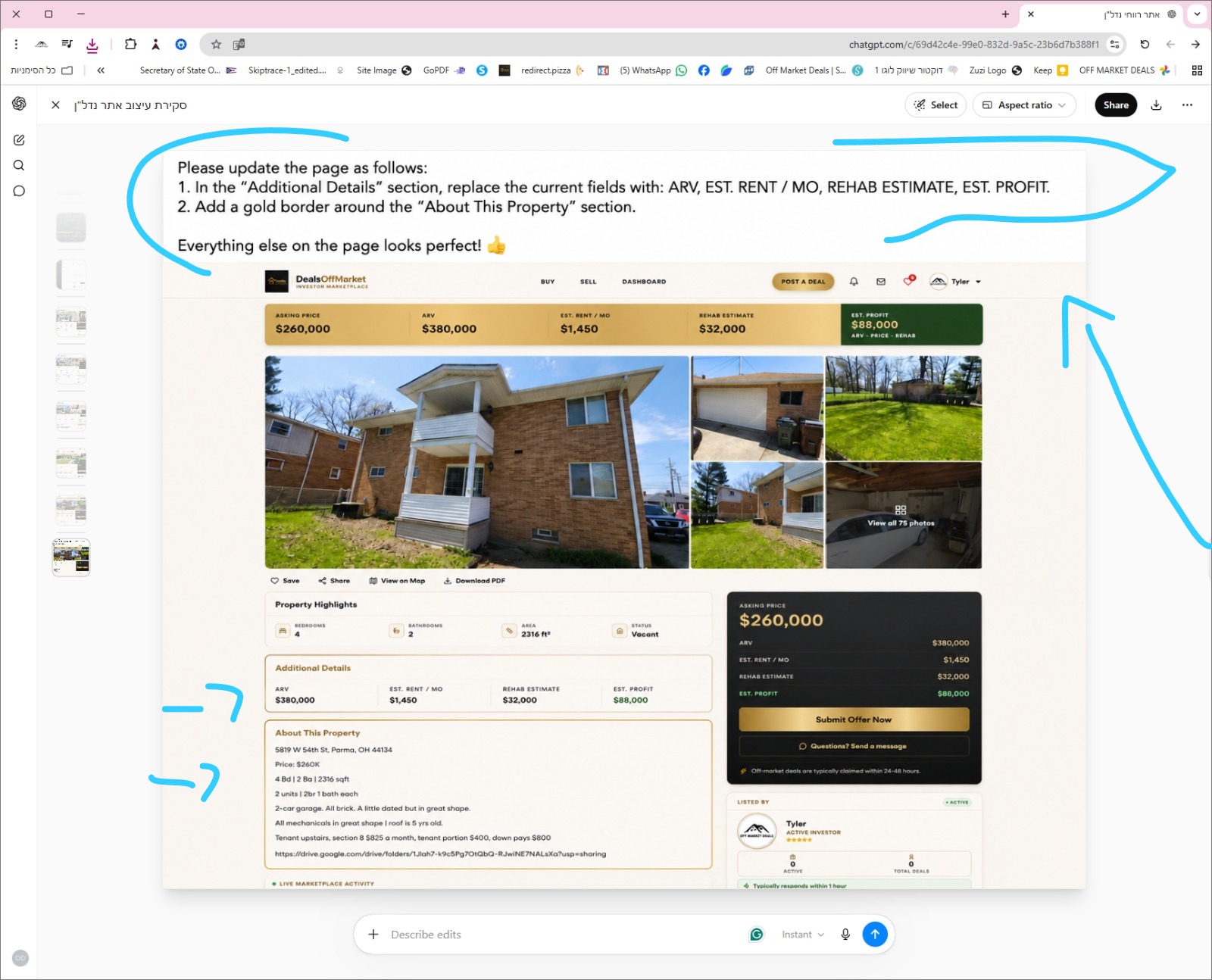This screenshot has height=980, width=1212.
Task: Open the Zuzi Logo bookmark
Action: [x=995, y=70]
